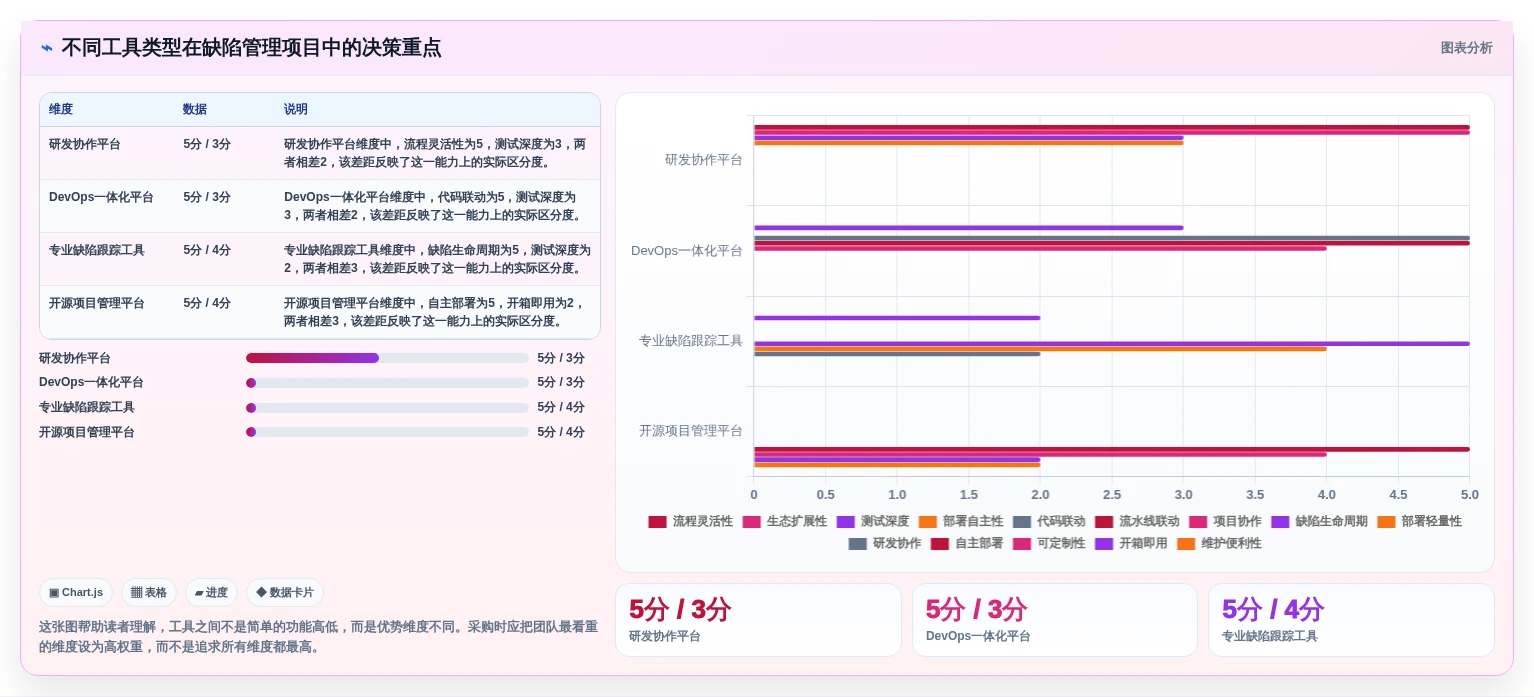The height and width of the screenshot is (697, 1534).
Task: Click the progress score next to 专业缺陷跟踪工具 bar
Action: pos(561,408)
